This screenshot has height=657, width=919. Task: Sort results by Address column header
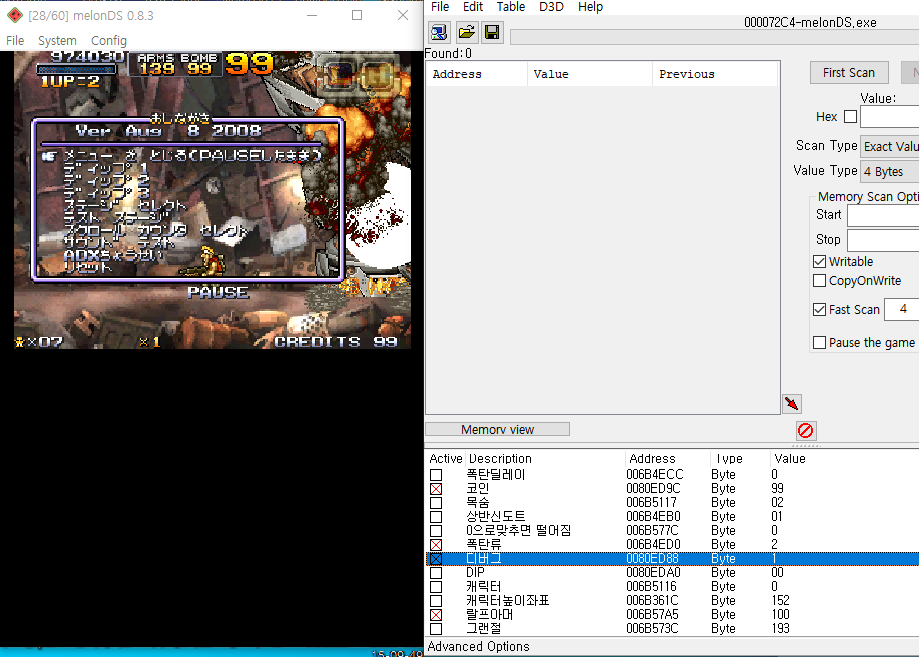click(476, 74)
